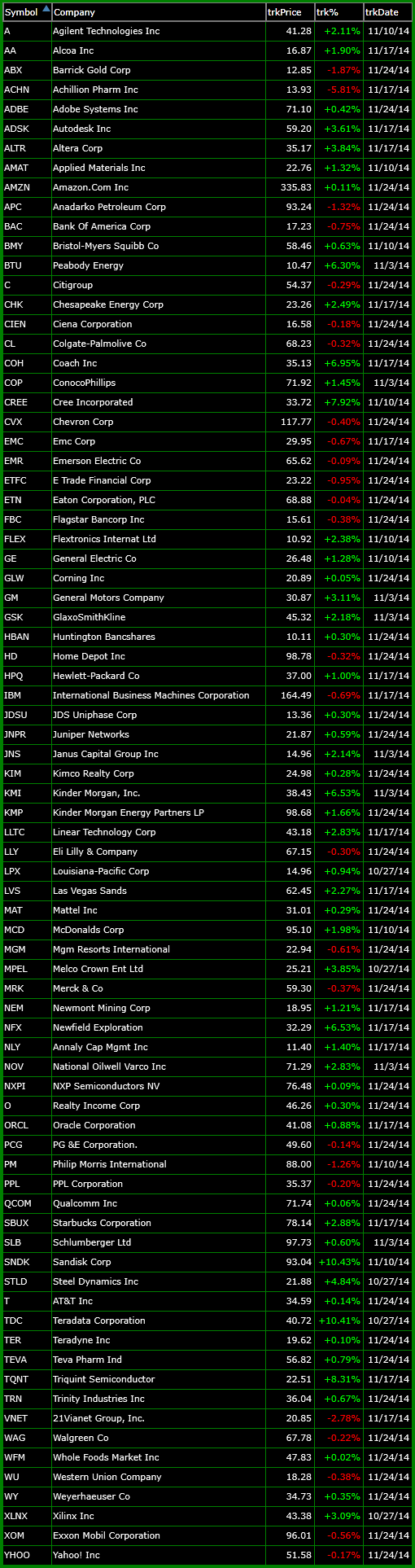
Task: Select Triquint Semiconductor company cell
Action: [x=159, y=1379]
